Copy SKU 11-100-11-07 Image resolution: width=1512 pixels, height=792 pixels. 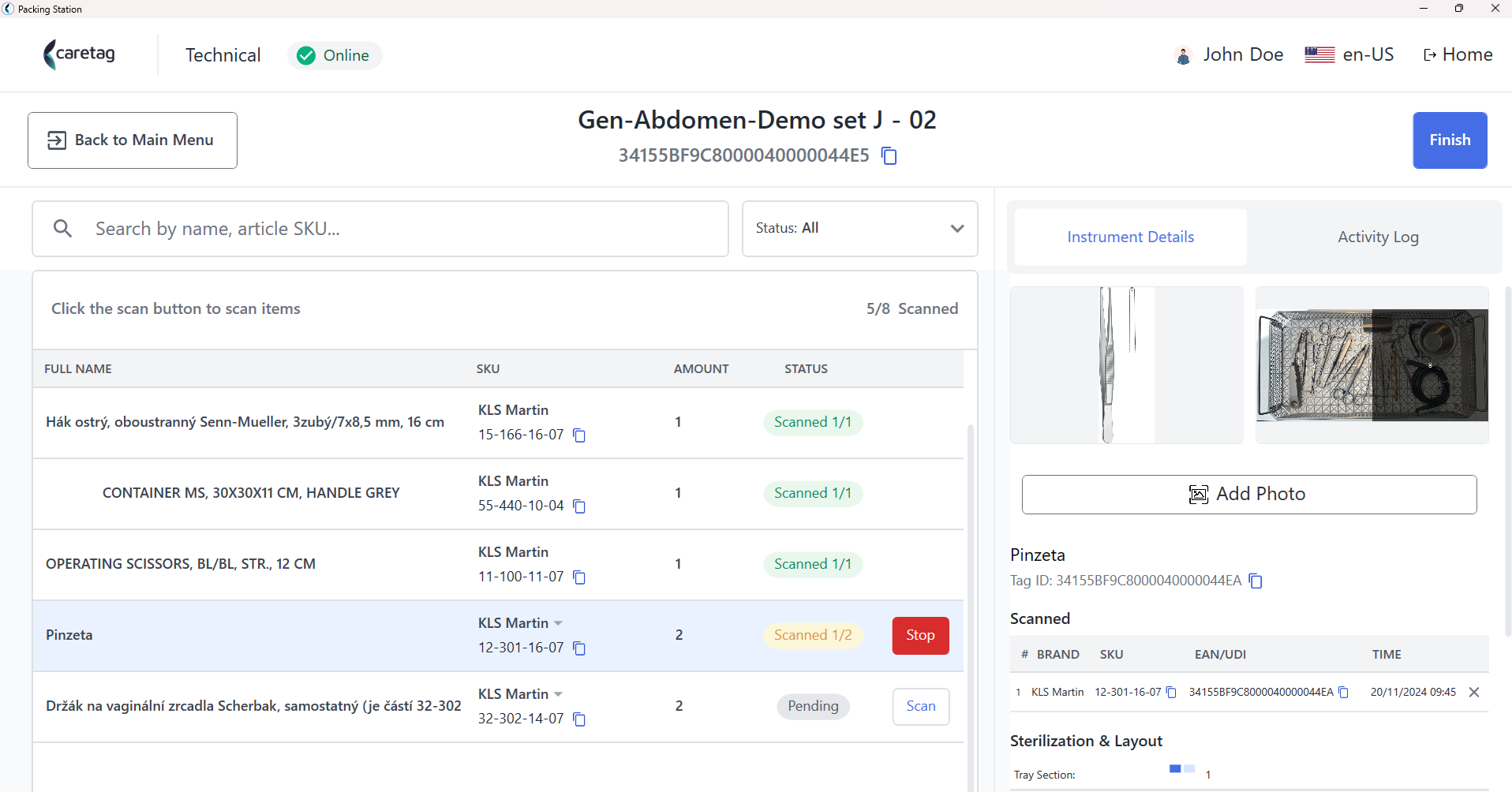(x=579, y=577)
